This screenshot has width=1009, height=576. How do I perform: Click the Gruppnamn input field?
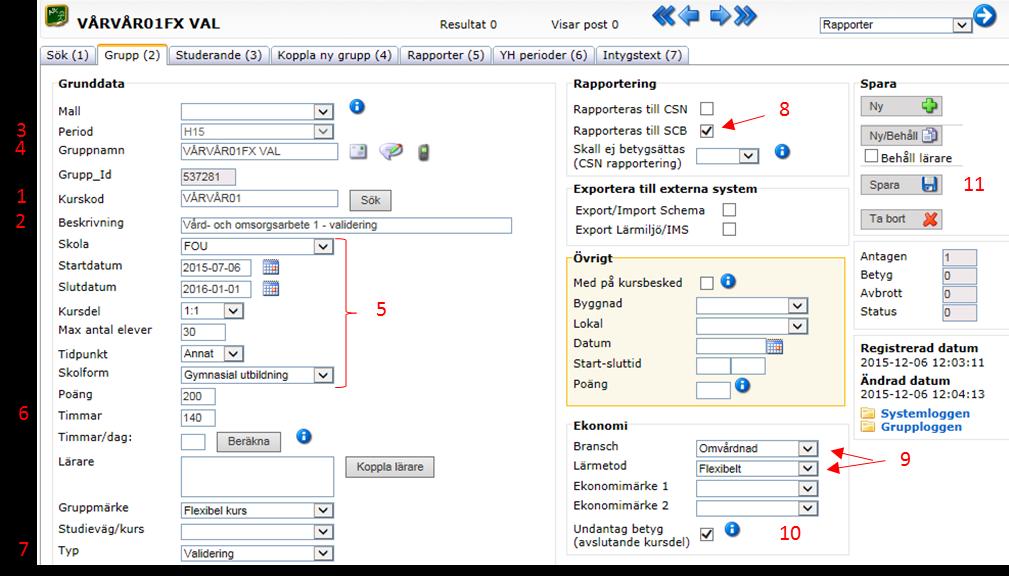pos(259,151)
